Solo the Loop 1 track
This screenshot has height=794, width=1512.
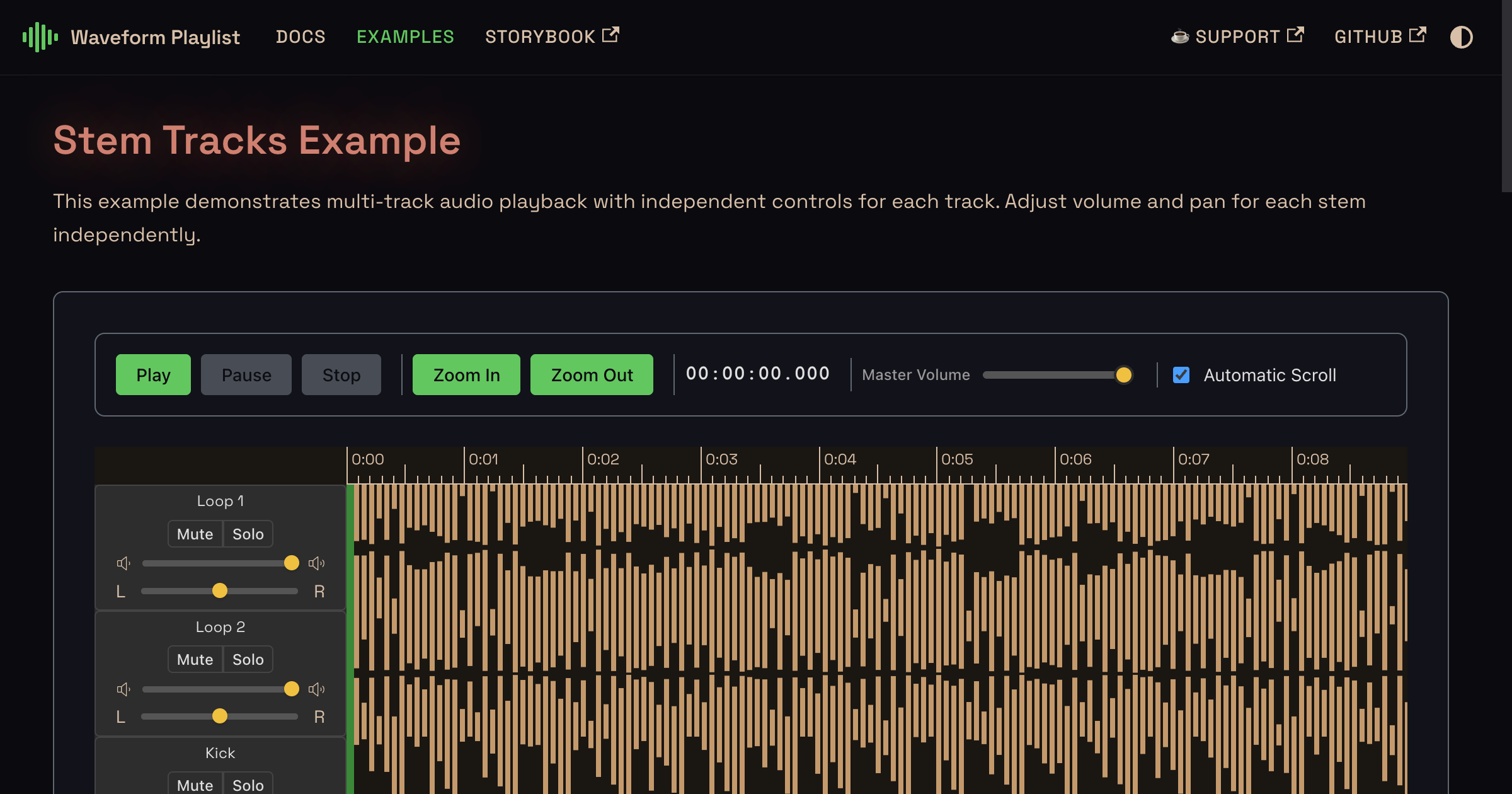pos(248,534)
